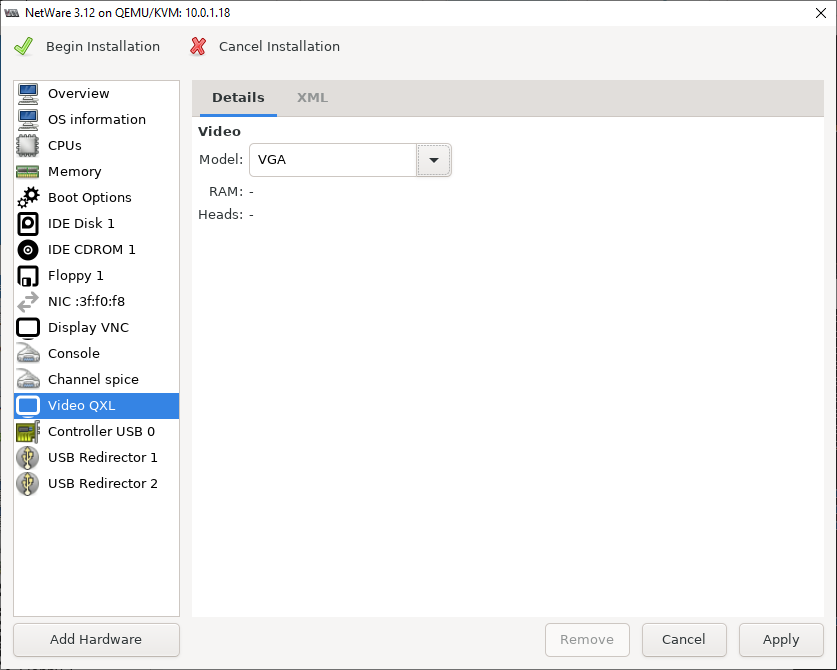Screen dimensions: 837x670
Task: Select the Memory module icon
Action: (x=28, y=172)
